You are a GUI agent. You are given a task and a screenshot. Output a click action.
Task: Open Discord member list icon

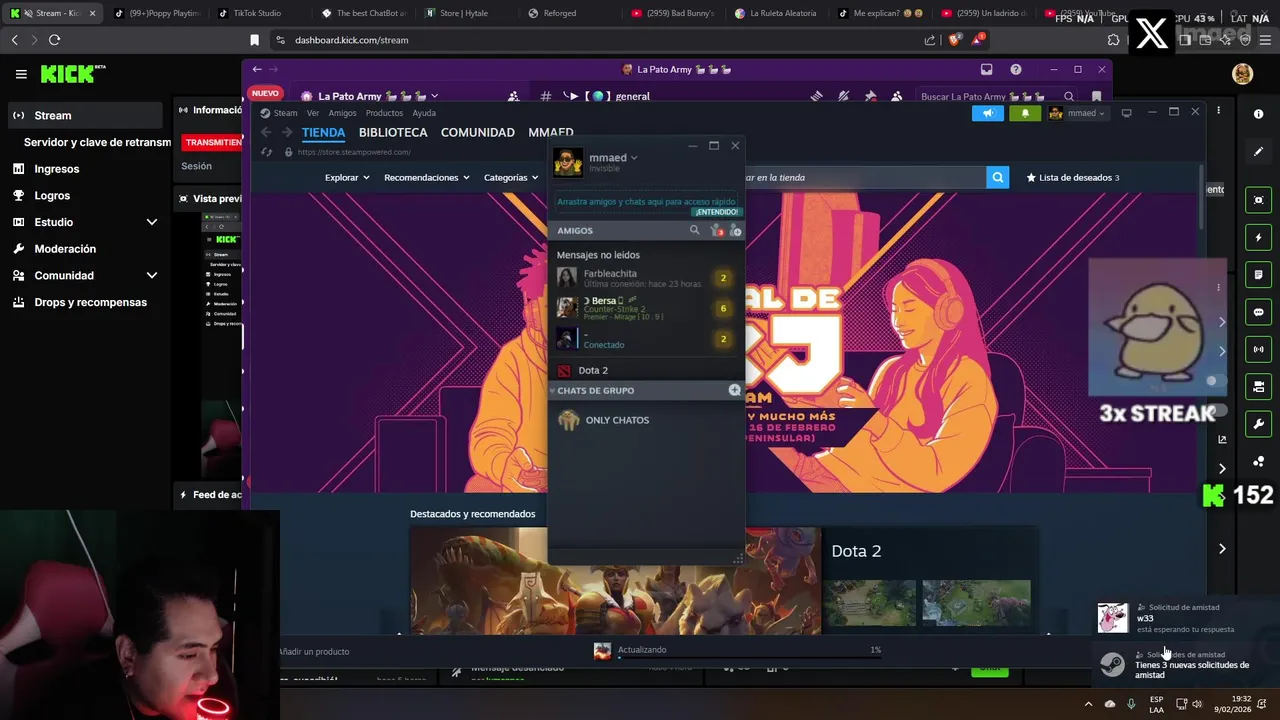(x=896, y=96)
